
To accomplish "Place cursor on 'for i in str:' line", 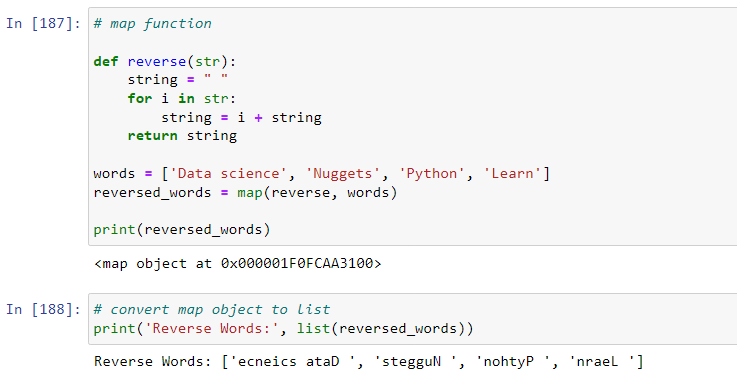I will pyautogui.click(x=182, y=99).
